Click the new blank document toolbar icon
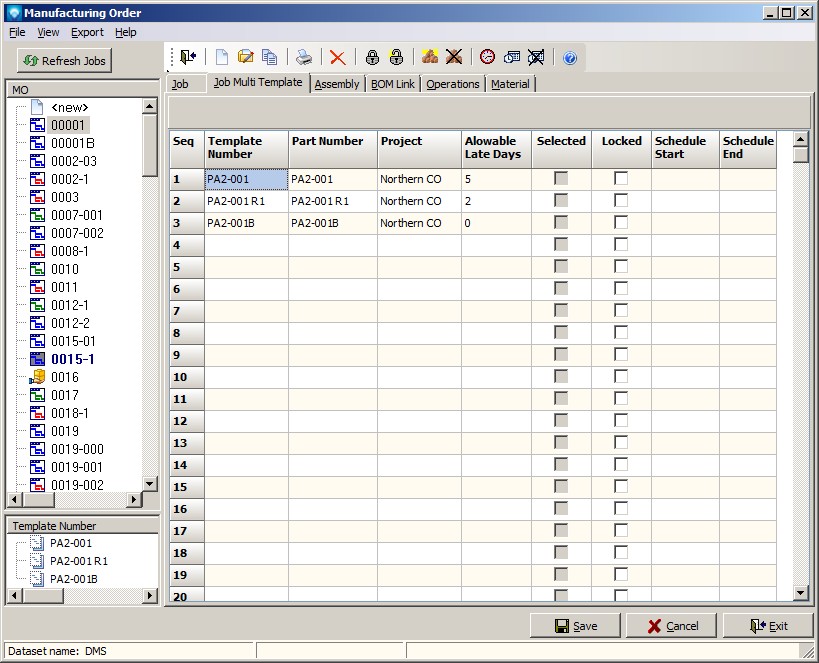This screenshot has height=663, width=819. pos(222,58)
